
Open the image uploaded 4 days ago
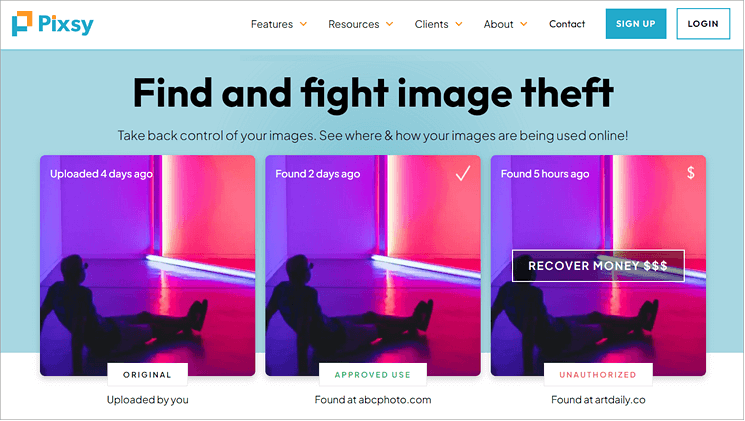(x=147, y=265)
